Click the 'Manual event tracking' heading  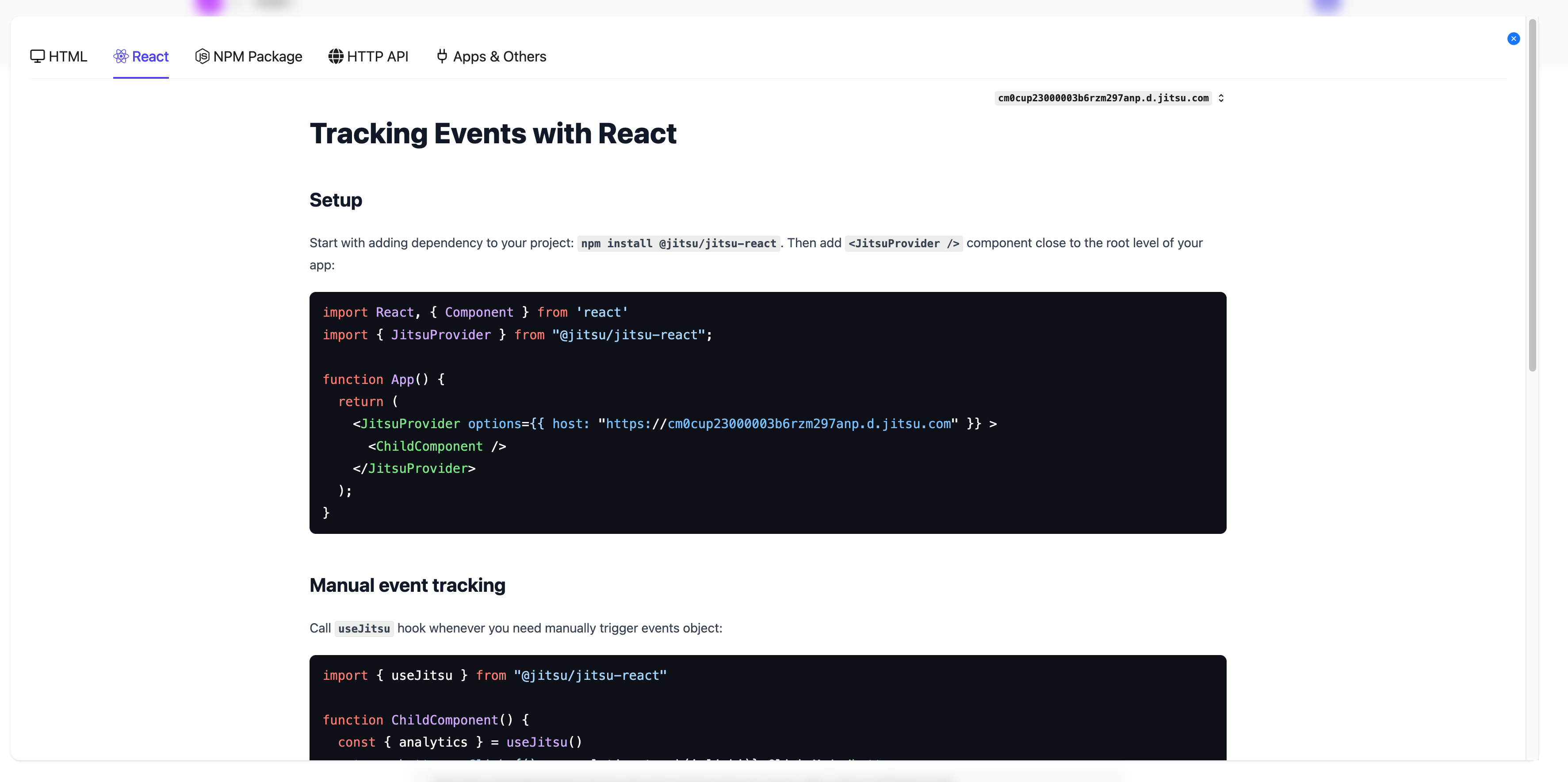tap(407, 585)
